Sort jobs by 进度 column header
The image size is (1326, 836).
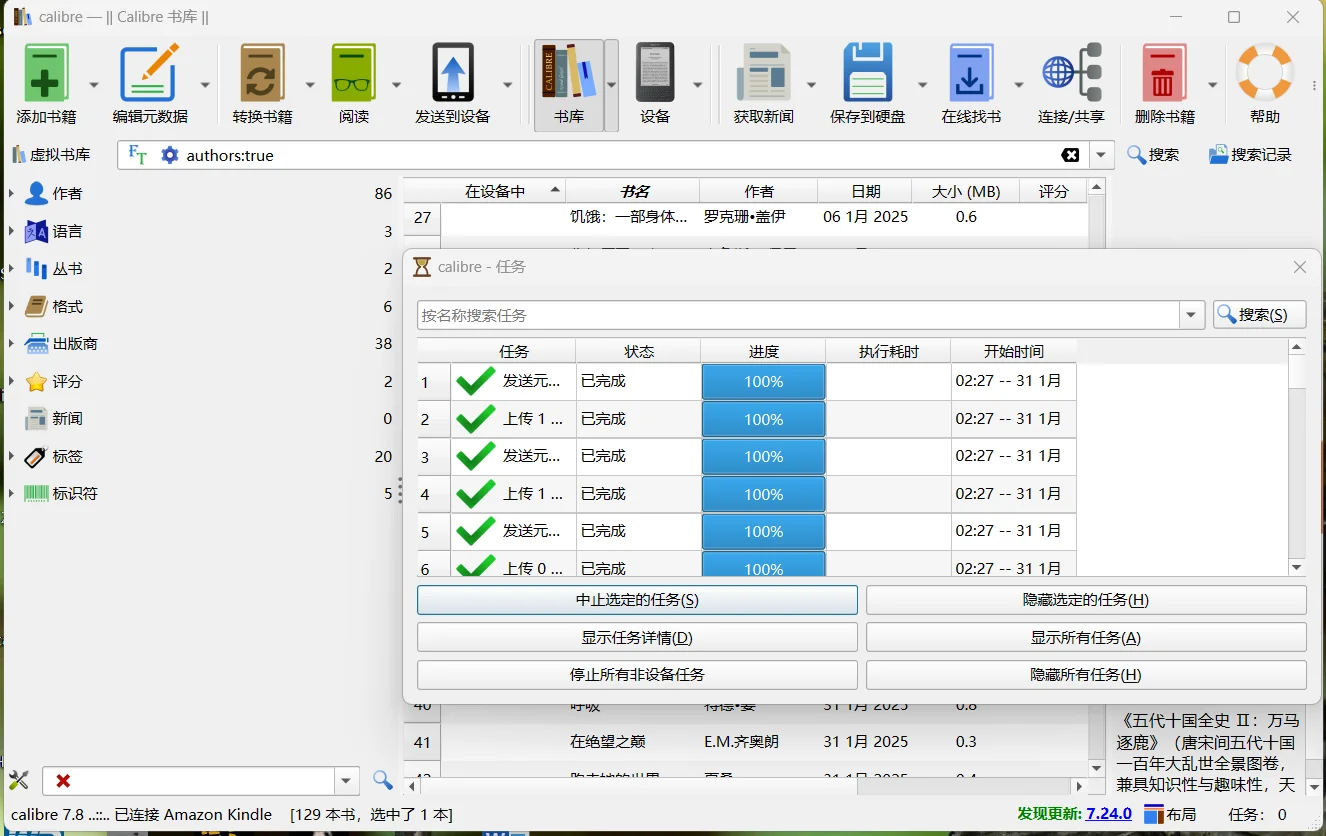pyautogui.click(x=764, y=351)
